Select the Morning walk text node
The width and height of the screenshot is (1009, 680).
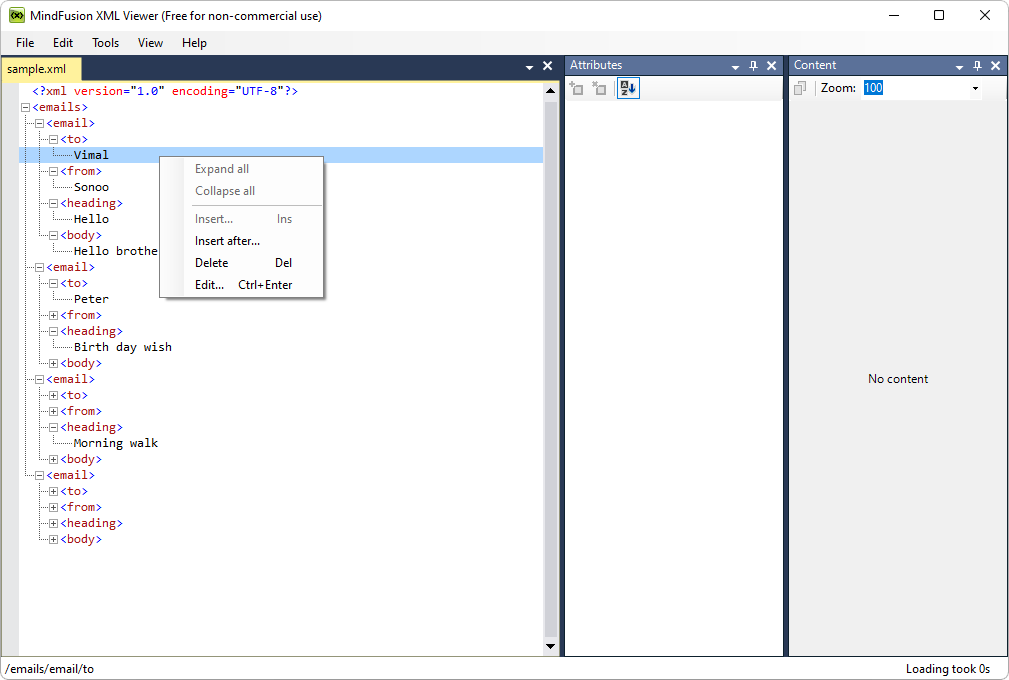click(116, 443)
